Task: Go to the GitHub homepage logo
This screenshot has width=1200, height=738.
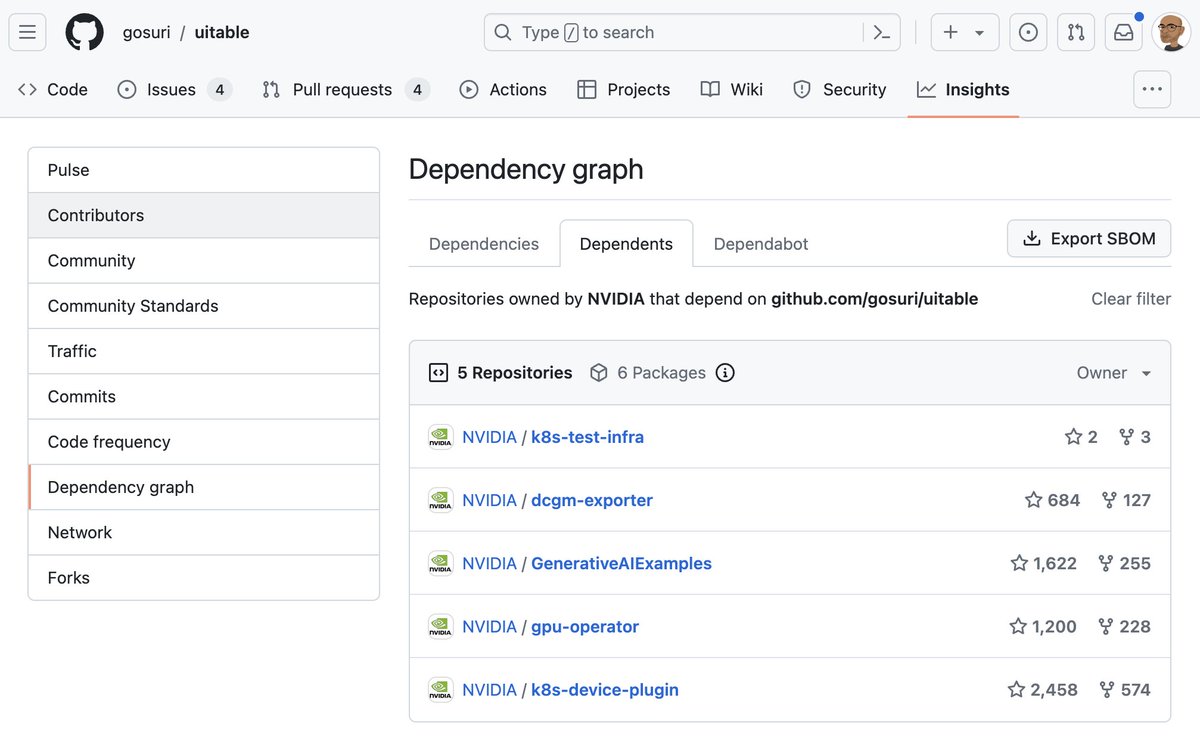Action: pos(84,32)
